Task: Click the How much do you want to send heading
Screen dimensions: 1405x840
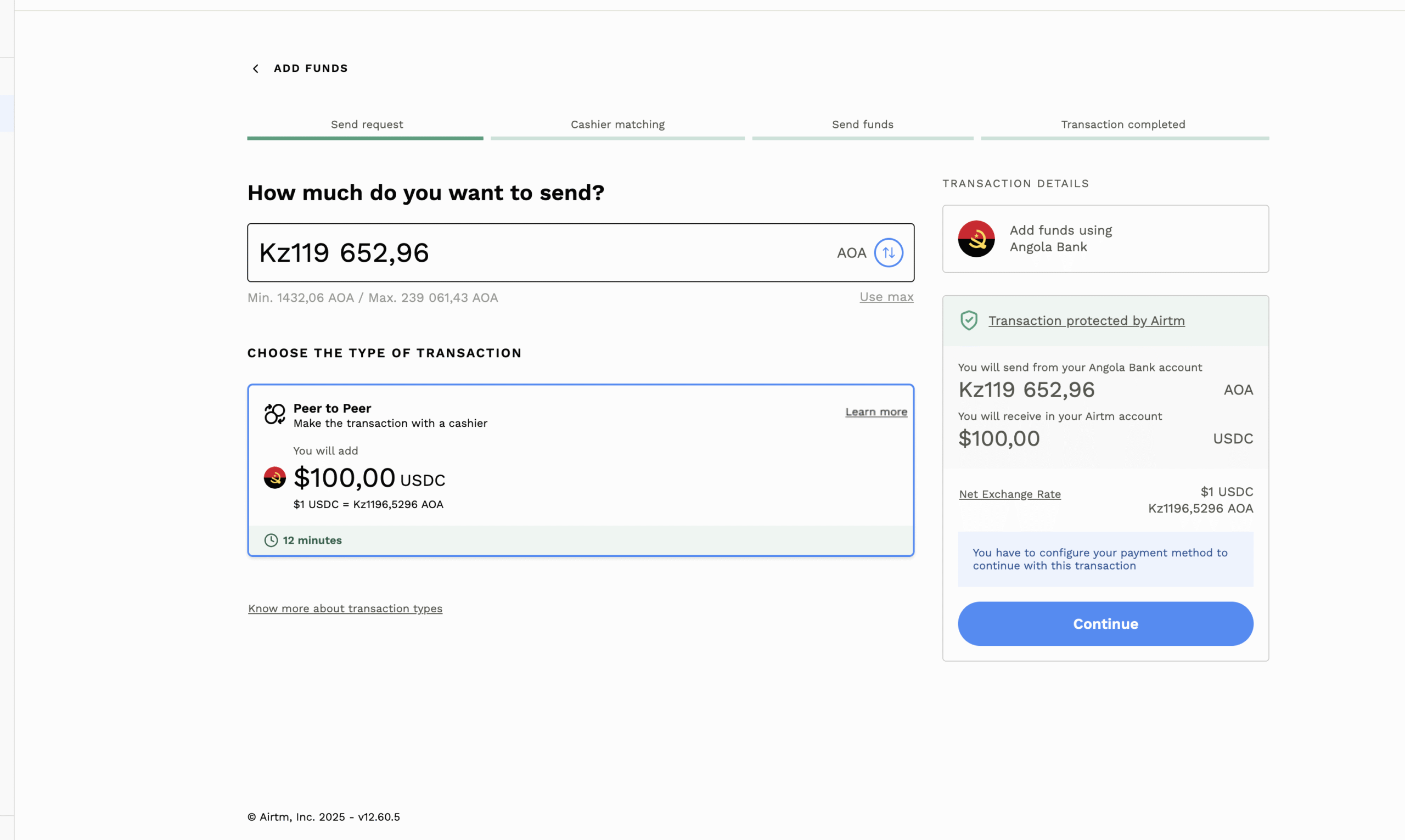Action: [426, 193]
